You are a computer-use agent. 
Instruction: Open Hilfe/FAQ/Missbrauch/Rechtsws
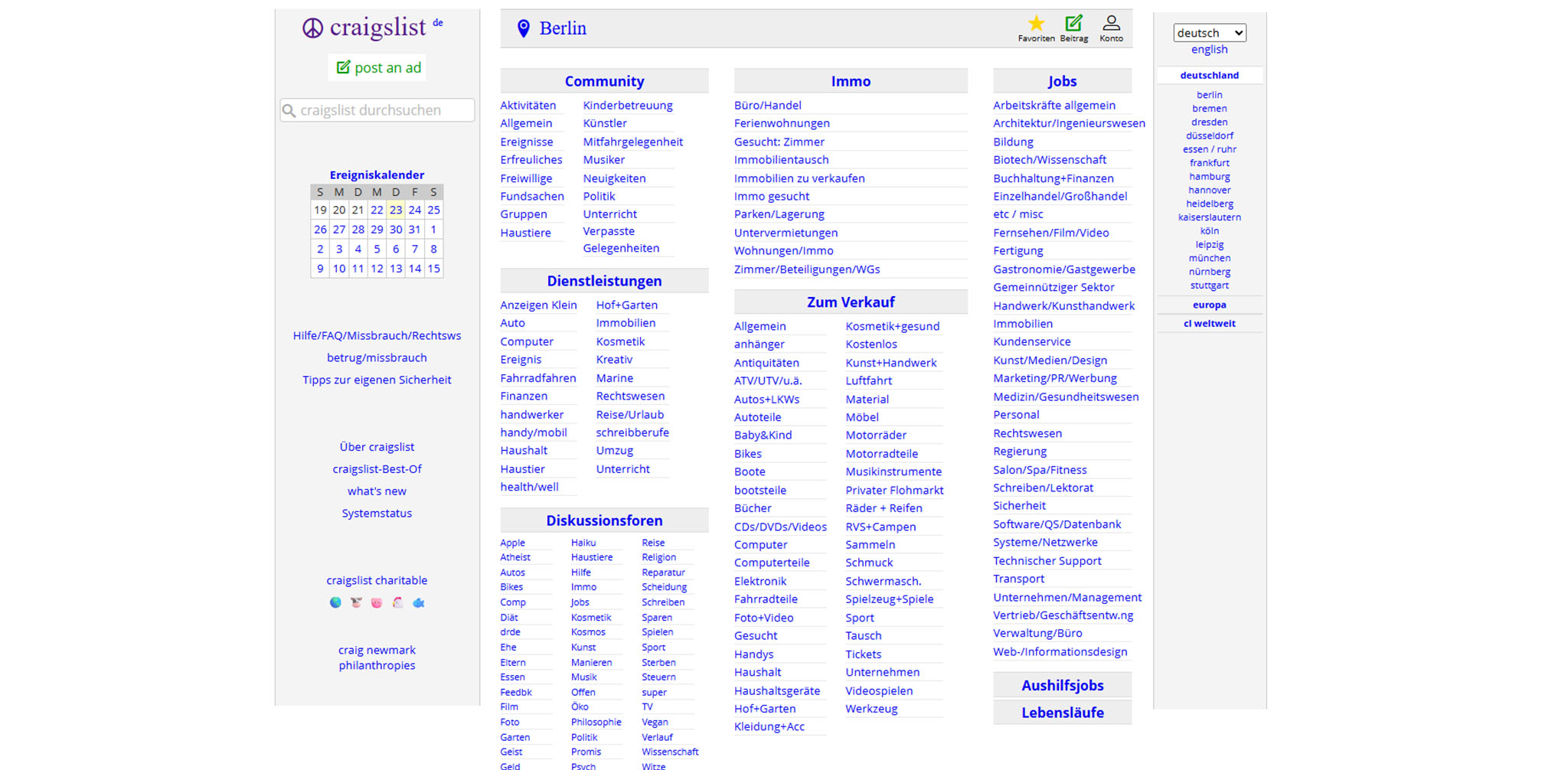pyautogui.click(x=376, y=335)
